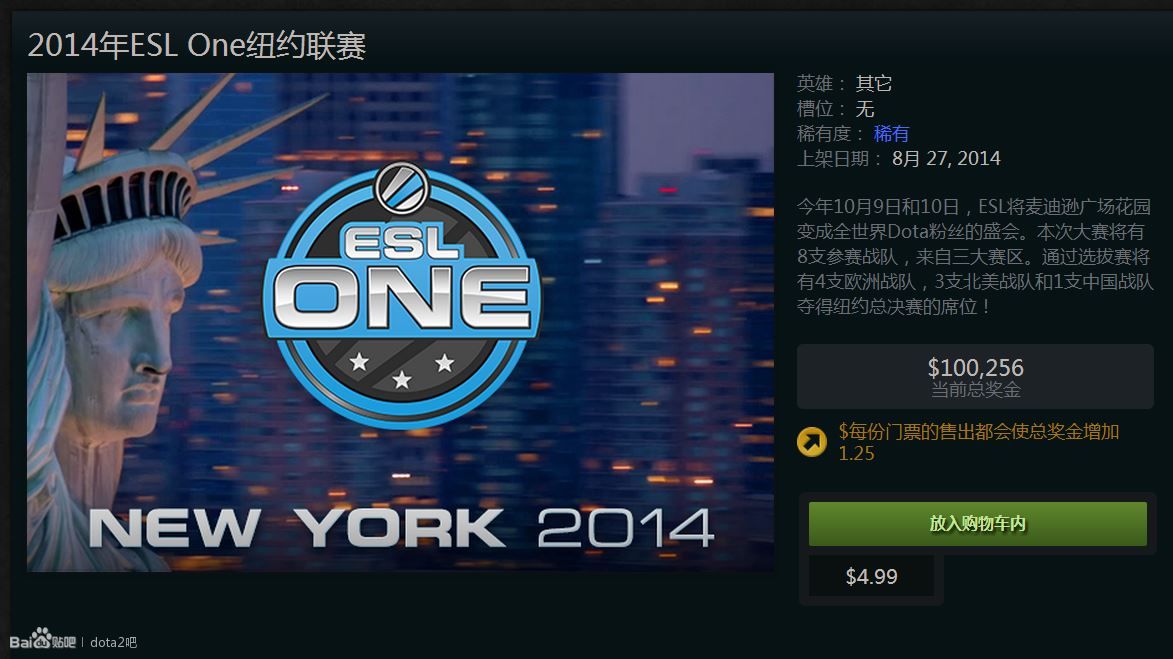Click the $4.99 price tag

point(872,577)
